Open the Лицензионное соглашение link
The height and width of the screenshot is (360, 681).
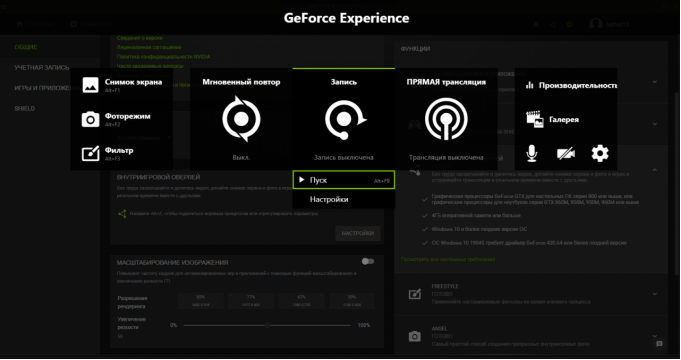point(149,47)
